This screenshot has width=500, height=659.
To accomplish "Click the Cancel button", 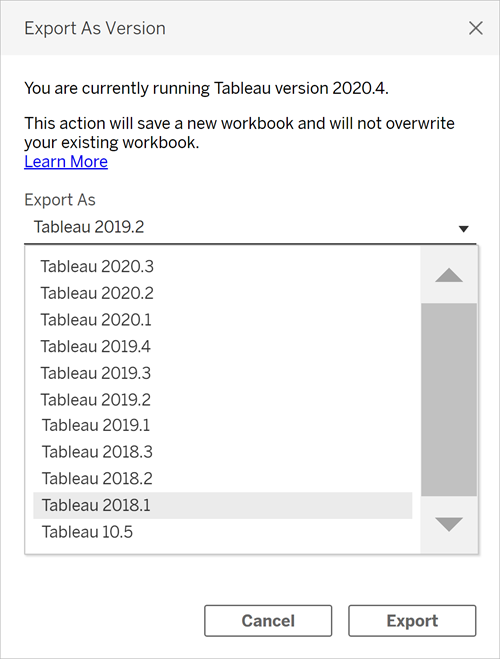I will click(268, 621).
